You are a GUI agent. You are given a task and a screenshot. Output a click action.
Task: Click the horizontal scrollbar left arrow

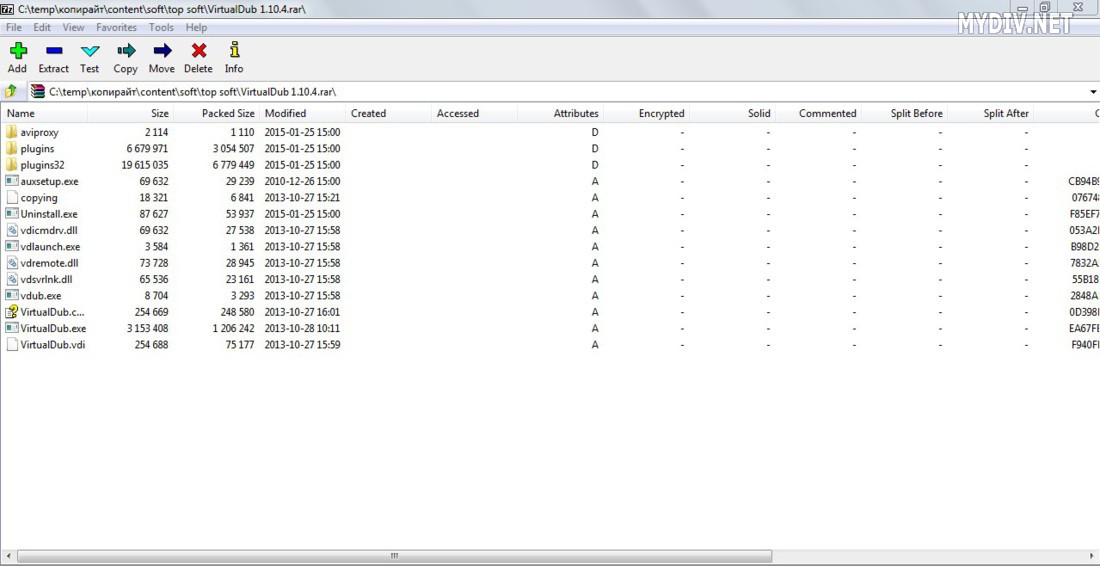click(x=7, y=556)
